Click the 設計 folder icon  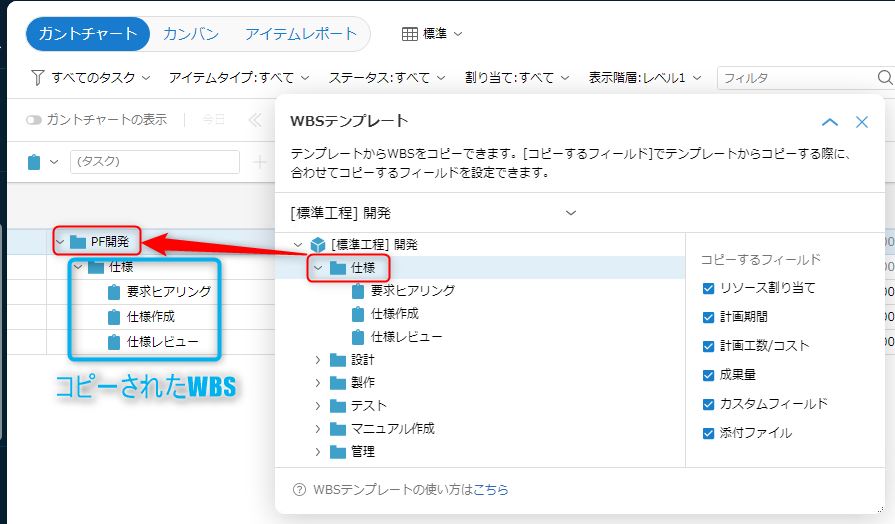click(x=338, y=360)
